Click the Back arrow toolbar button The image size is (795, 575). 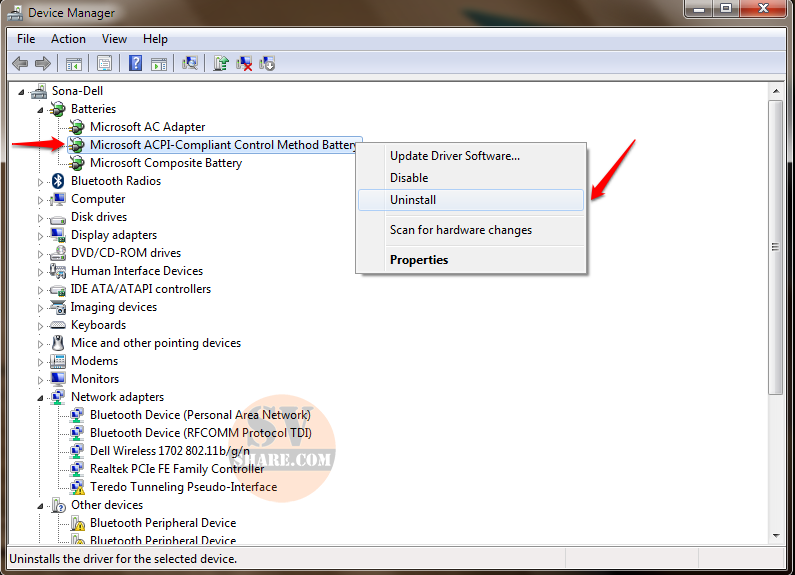coord(20,63)
